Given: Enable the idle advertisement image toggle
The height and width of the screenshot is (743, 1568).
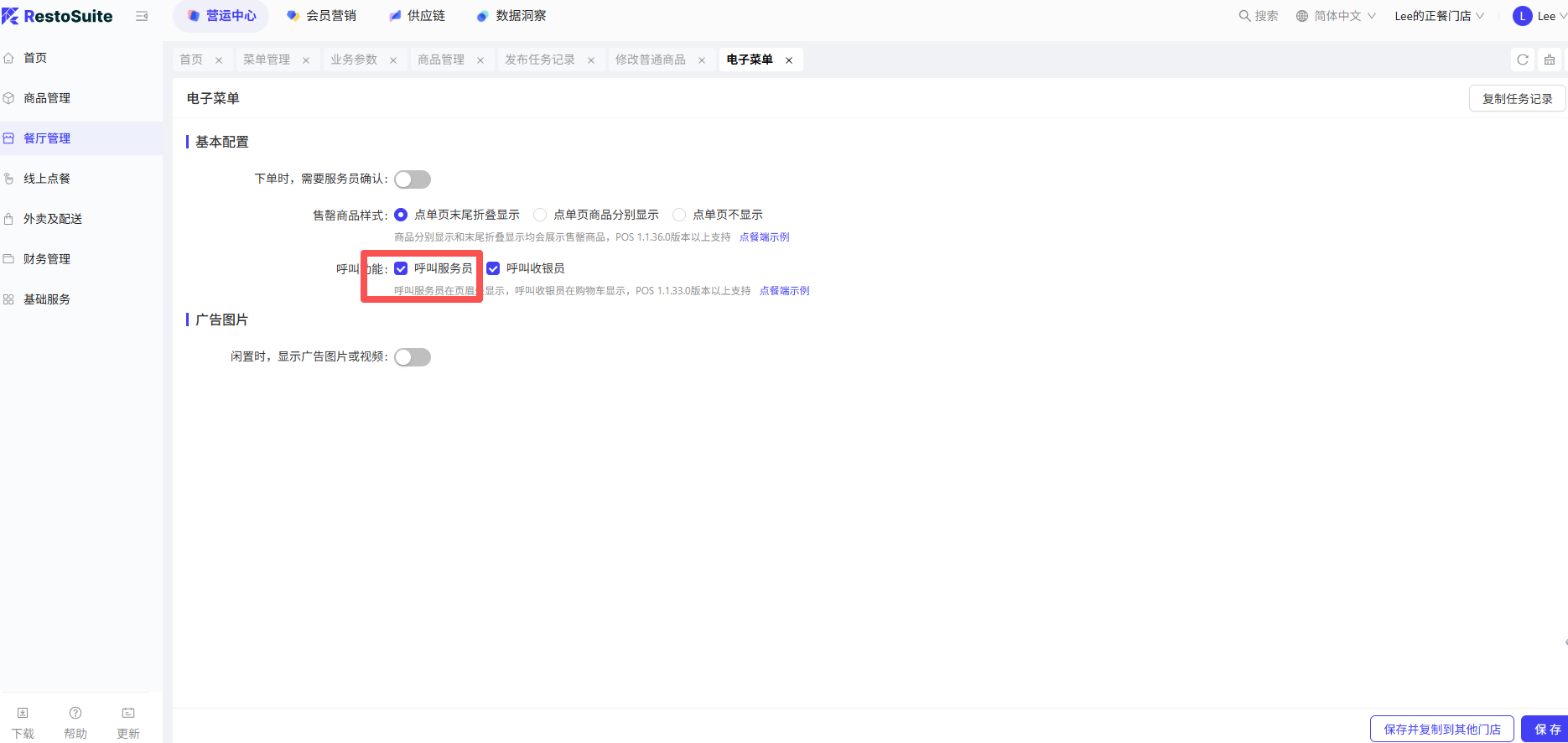Looking at the screenshot, I should pyautogui.click(x=413, y=357).
